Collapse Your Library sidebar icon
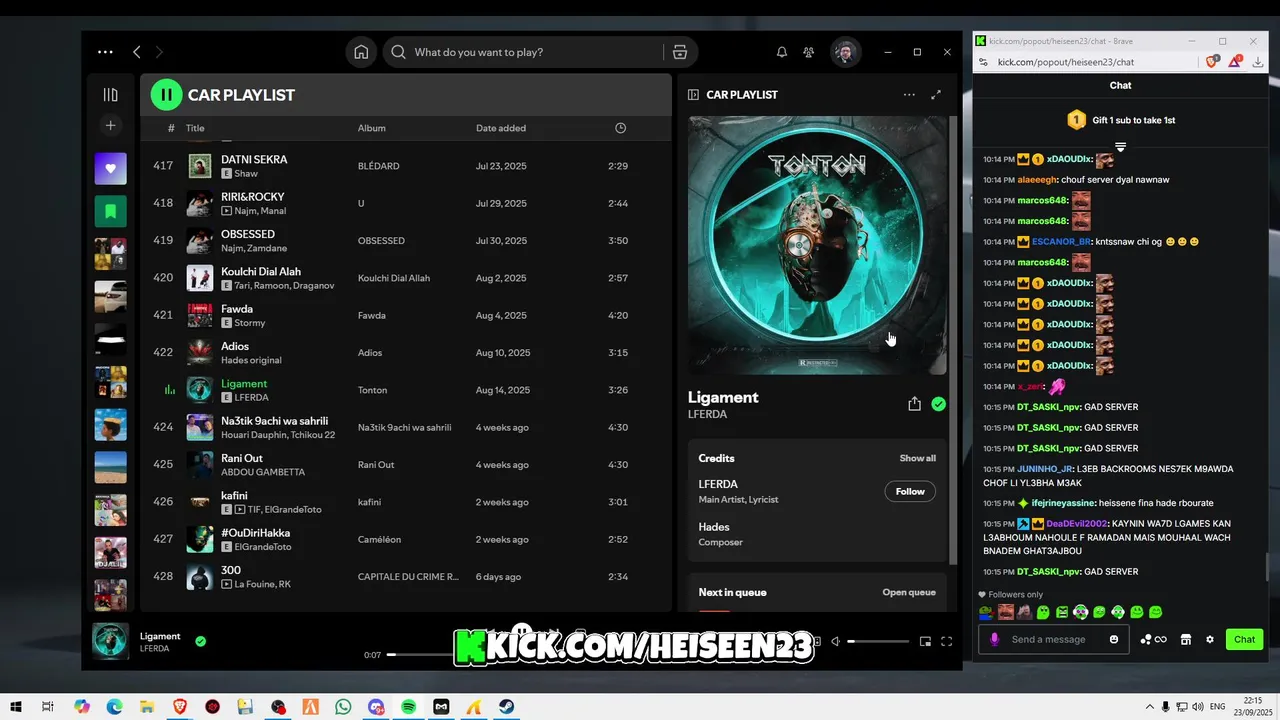Screen dimensions: 1280x720 click(111, 95)
